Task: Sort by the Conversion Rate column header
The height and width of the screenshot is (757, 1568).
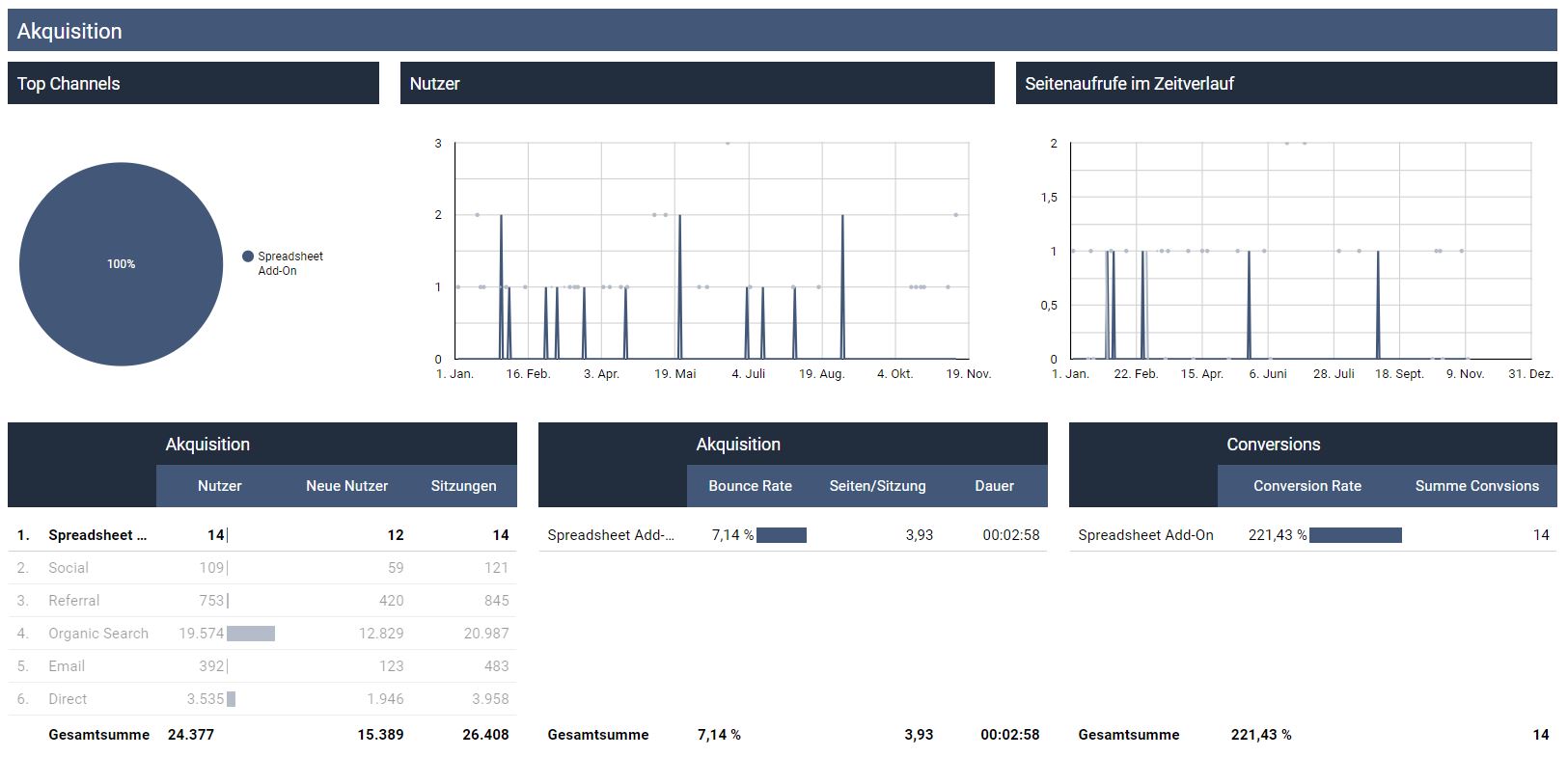Action: click(x=1307, y=486)
